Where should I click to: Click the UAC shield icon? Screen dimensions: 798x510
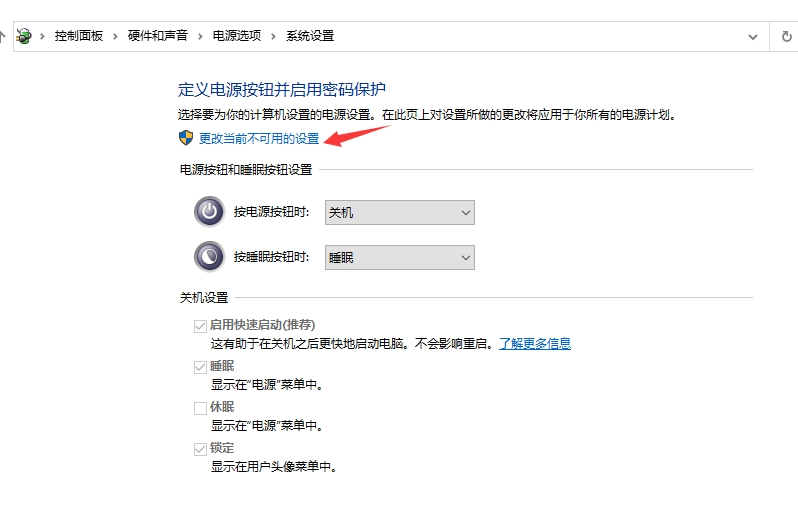point(185,138)
